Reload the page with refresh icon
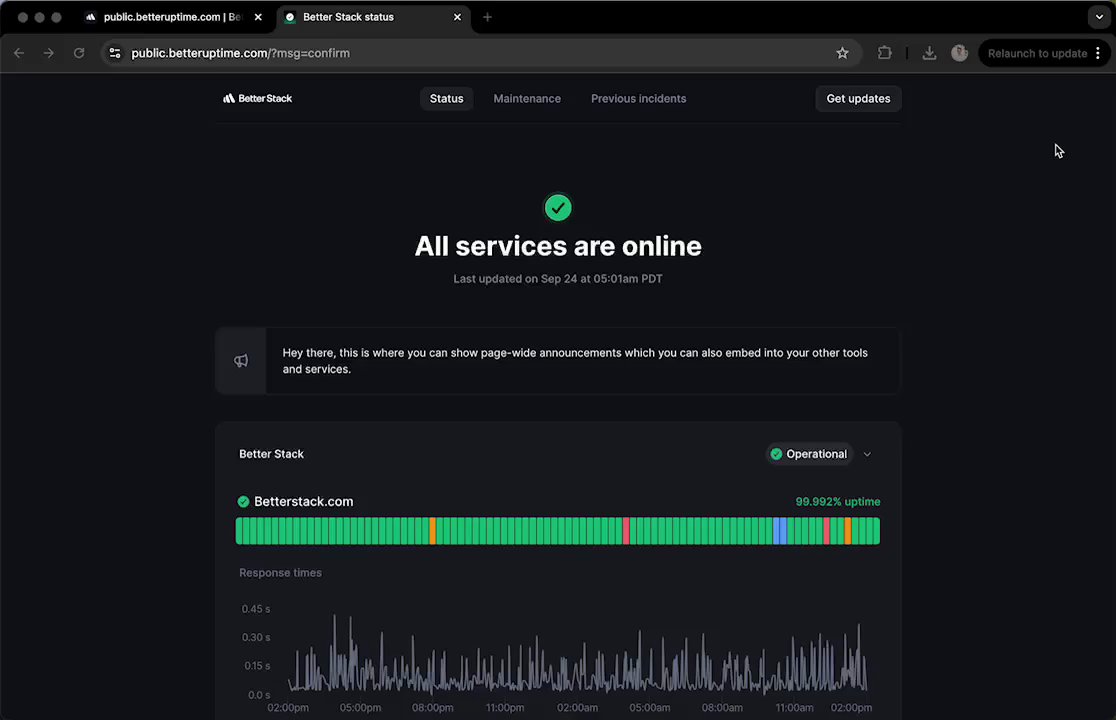The width and height of the screenshot is (1116, 720). [79, 53]
